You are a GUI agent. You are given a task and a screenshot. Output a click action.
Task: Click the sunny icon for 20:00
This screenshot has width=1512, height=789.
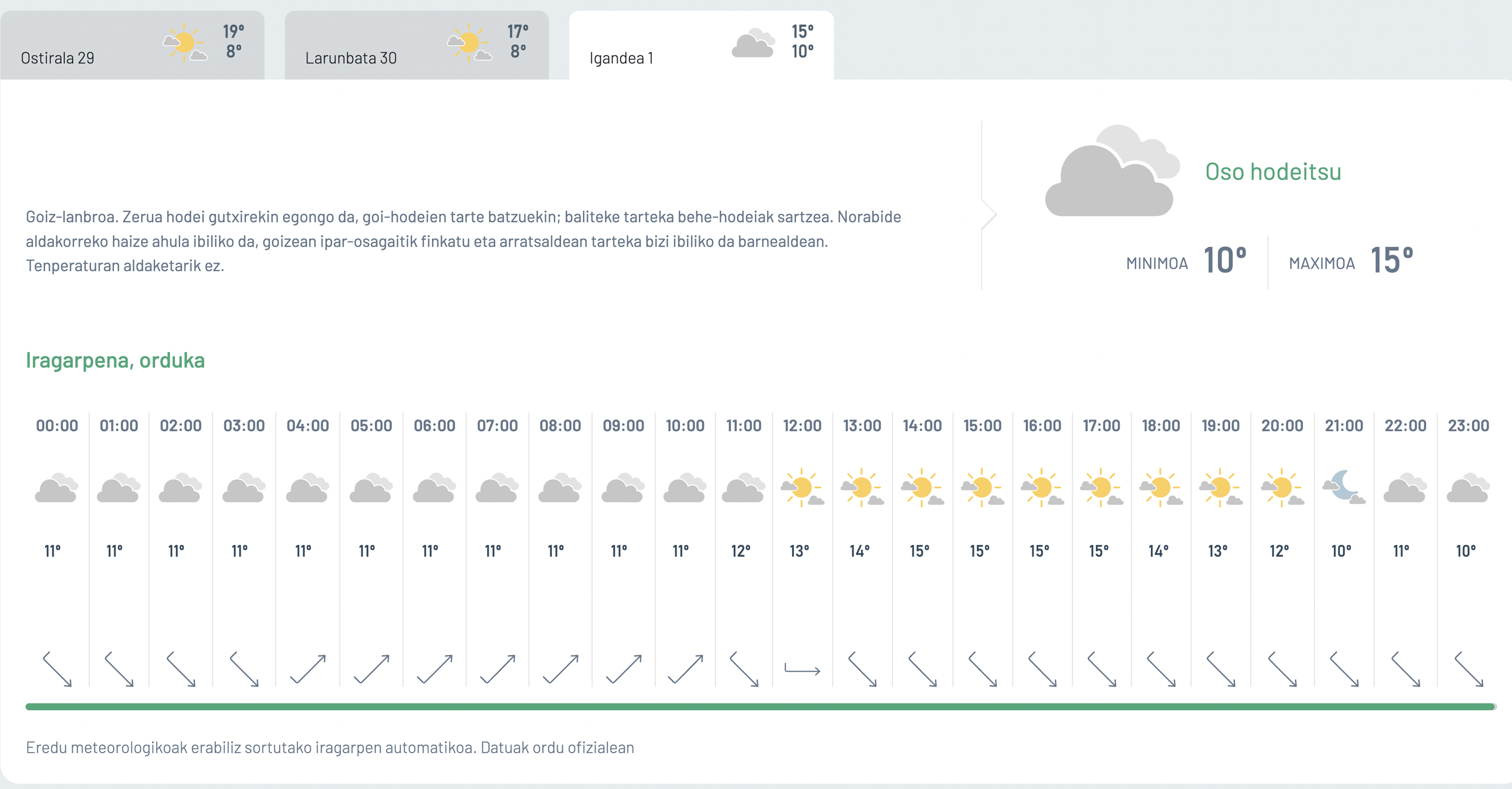[x=1283, y=487]
